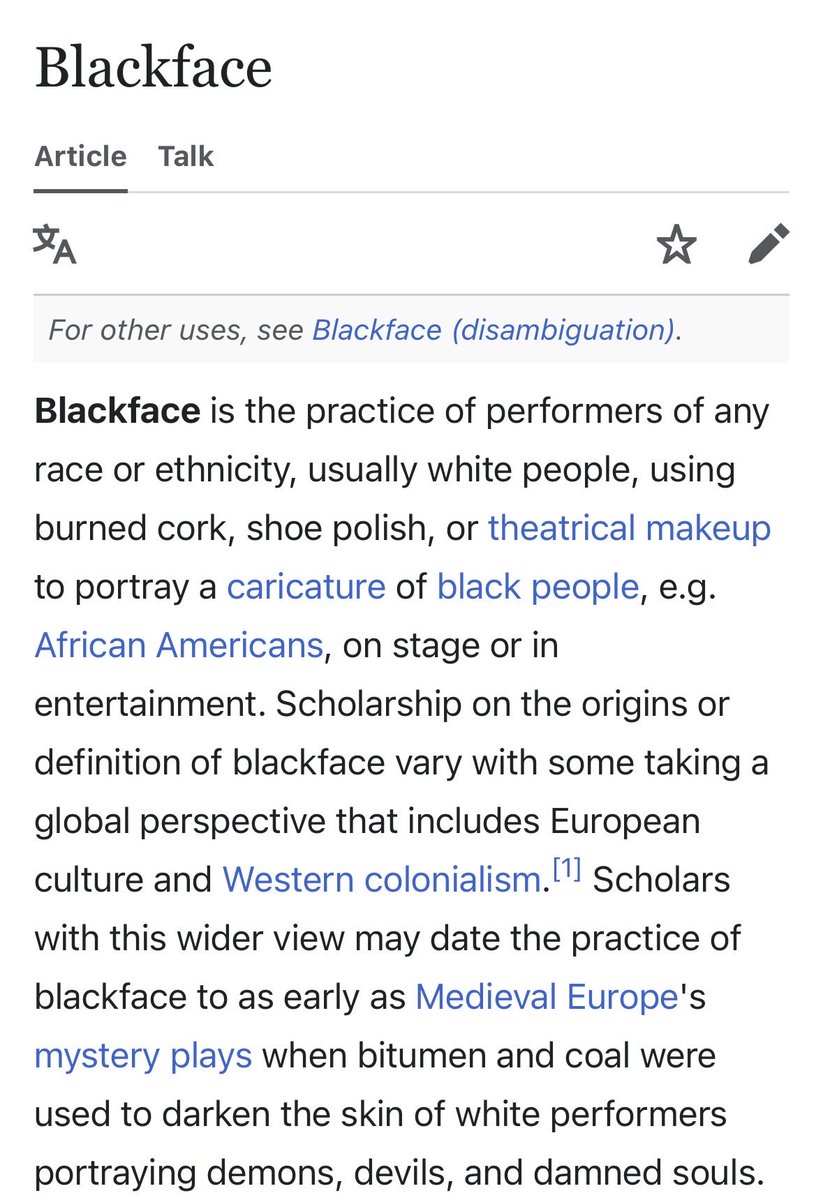Image resolution: width=823 pixels, height=1200 pixels.
Task: Visit the black people link
Action: pos(538,586)
